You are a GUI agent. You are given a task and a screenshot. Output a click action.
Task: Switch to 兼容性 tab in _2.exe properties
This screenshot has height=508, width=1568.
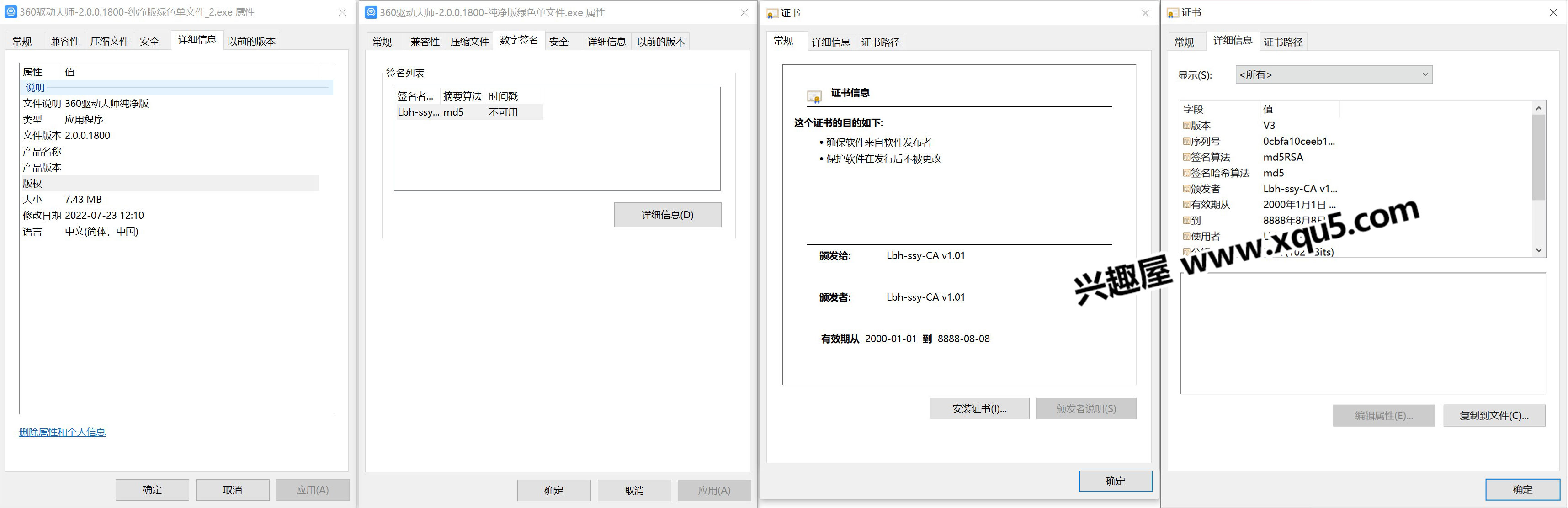pos(64,42)
